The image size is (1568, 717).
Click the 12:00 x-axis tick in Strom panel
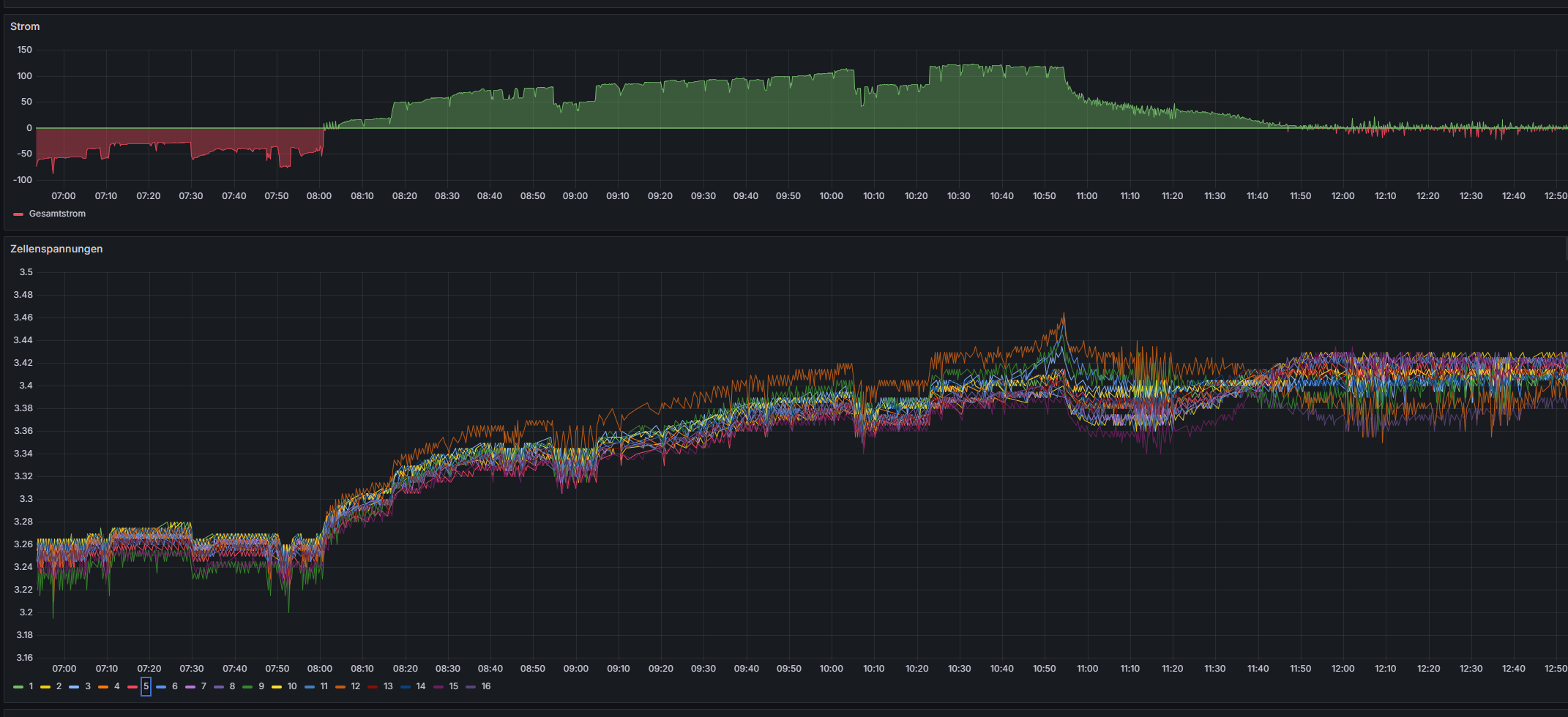tap(1343, 196)
